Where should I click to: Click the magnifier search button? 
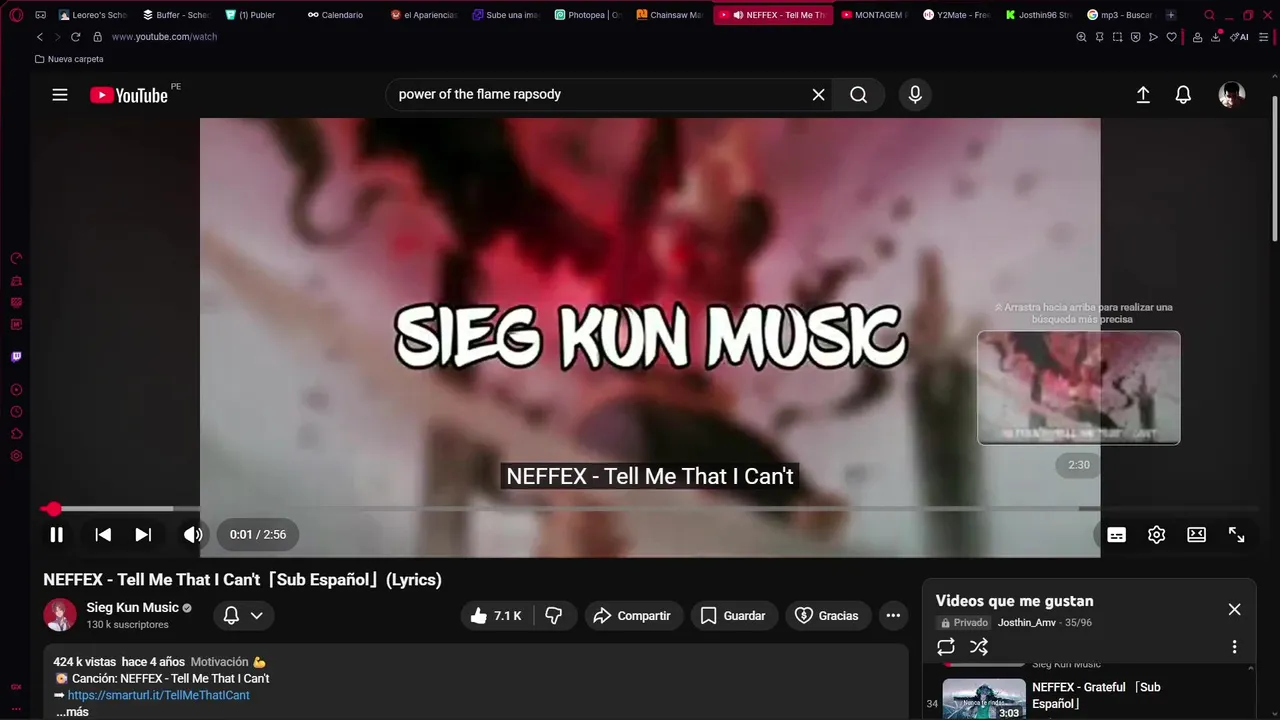pos(858,94)
